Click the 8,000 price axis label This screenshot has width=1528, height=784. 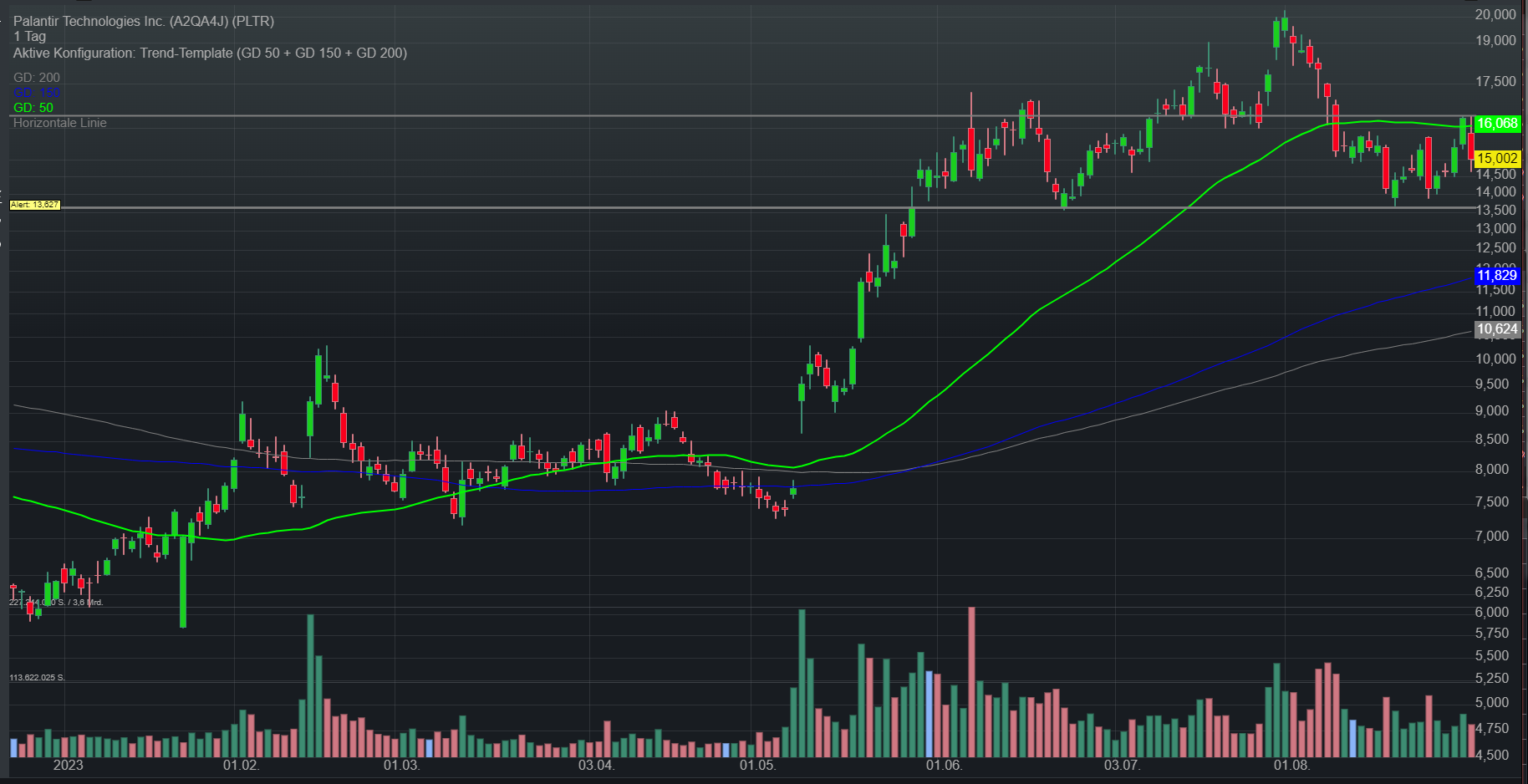point(1492,469)
